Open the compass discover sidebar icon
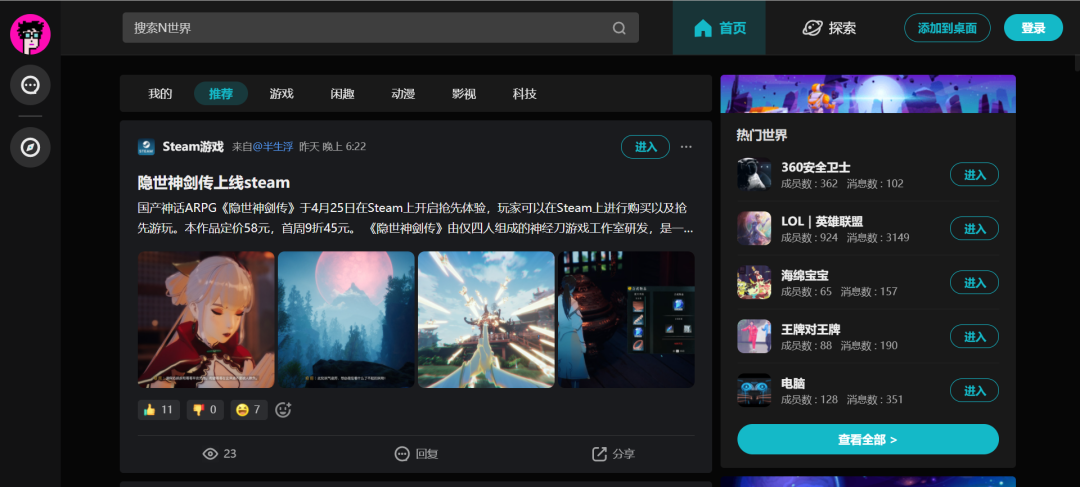 coord(30,147)
